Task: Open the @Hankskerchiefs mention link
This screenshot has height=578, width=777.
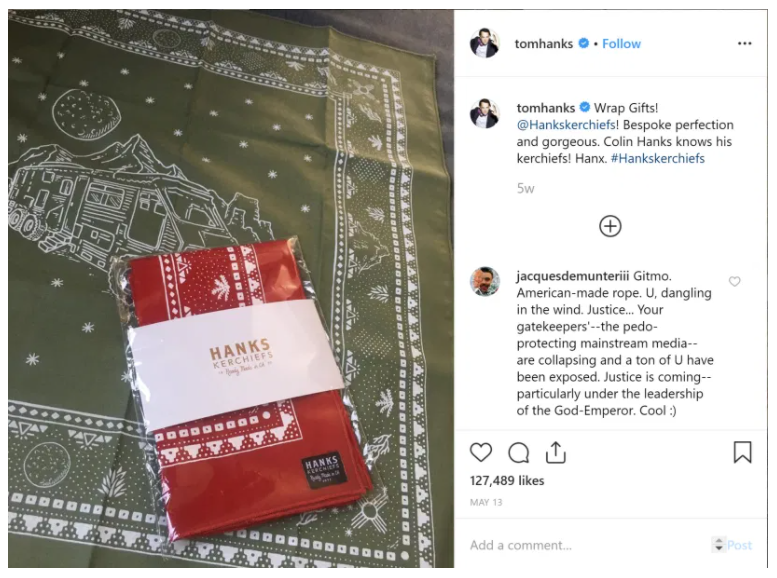Action: coord(566,125)
